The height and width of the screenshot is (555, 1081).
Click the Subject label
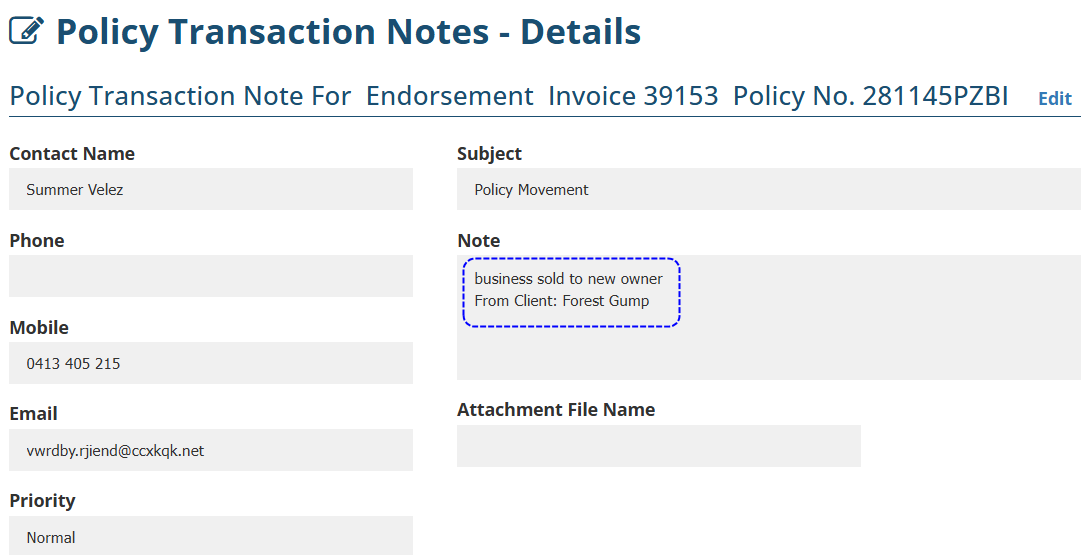click(x=489, y=153)
